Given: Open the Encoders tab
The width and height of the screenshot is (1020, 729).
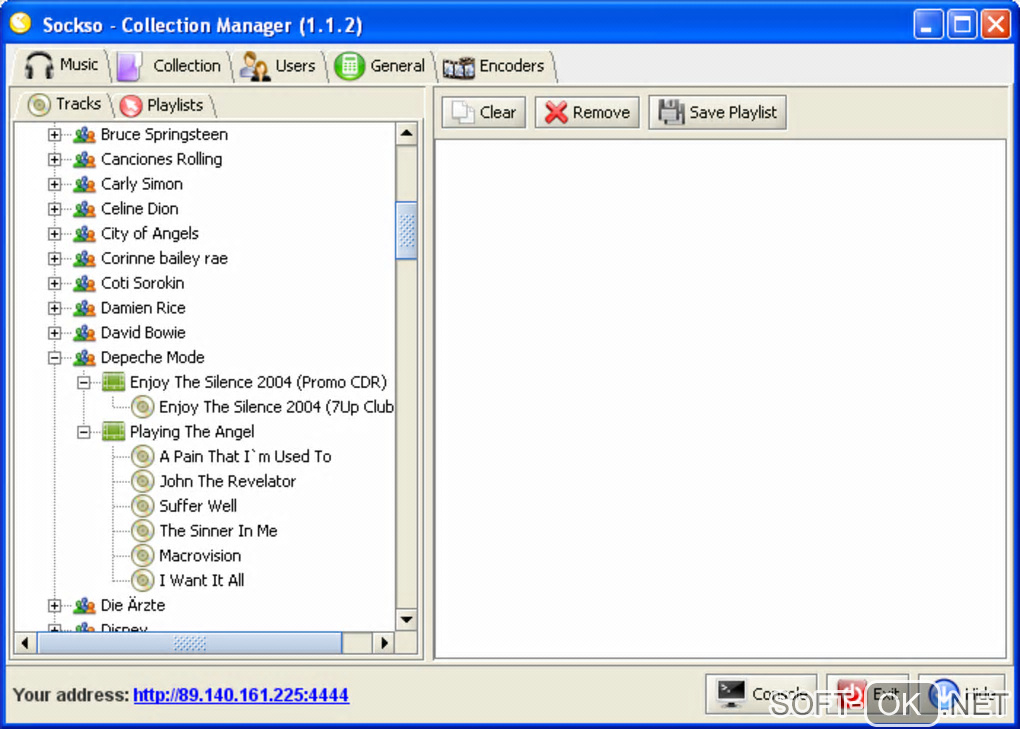Looking at the screenshot, I should [x=494, y=66].
